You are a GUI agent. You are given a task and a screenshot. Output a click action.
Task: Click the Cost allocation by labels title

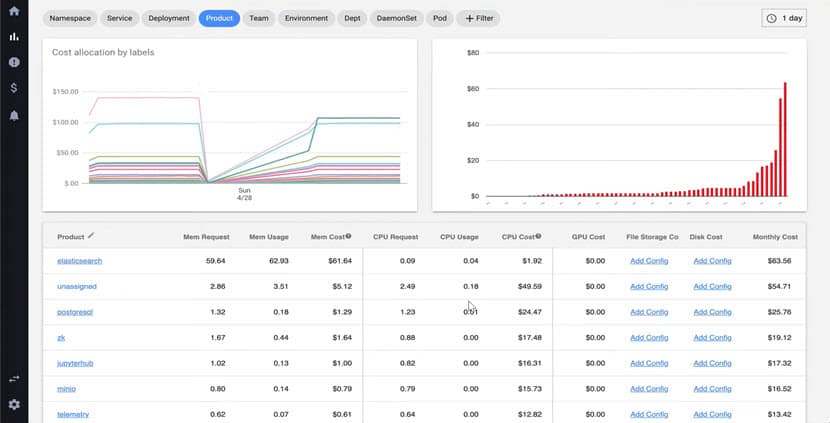(103, 52)
